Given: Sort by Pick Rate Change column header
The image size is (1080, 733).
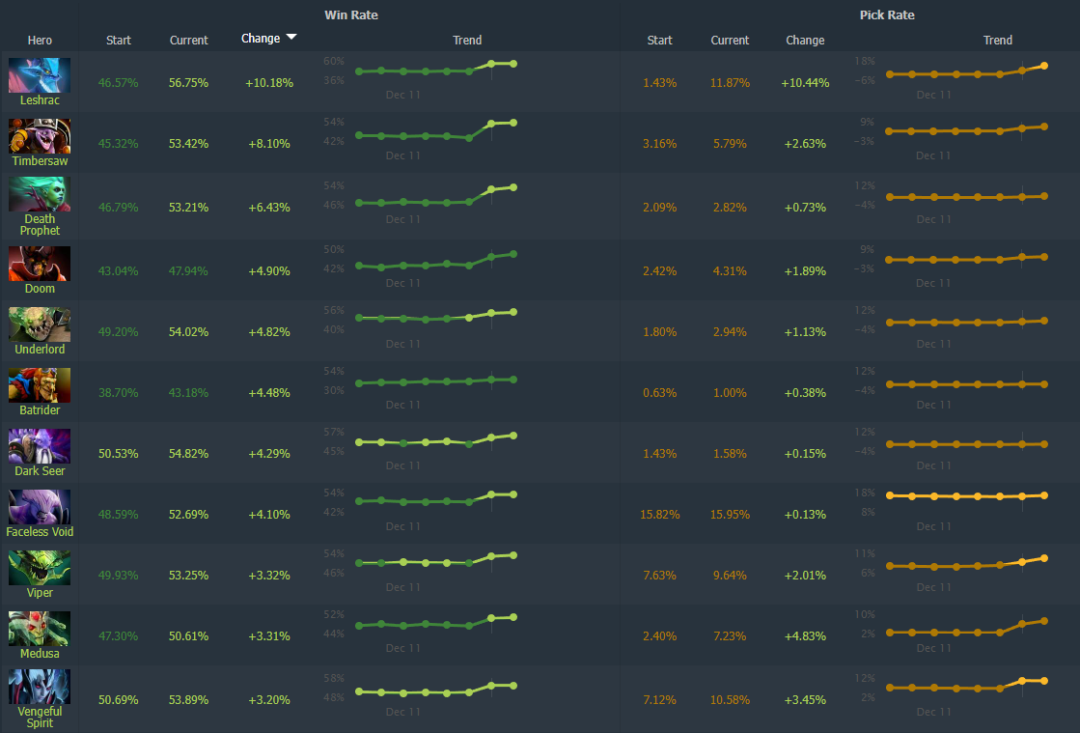Looking at the screenshot, I should [804, 40].
